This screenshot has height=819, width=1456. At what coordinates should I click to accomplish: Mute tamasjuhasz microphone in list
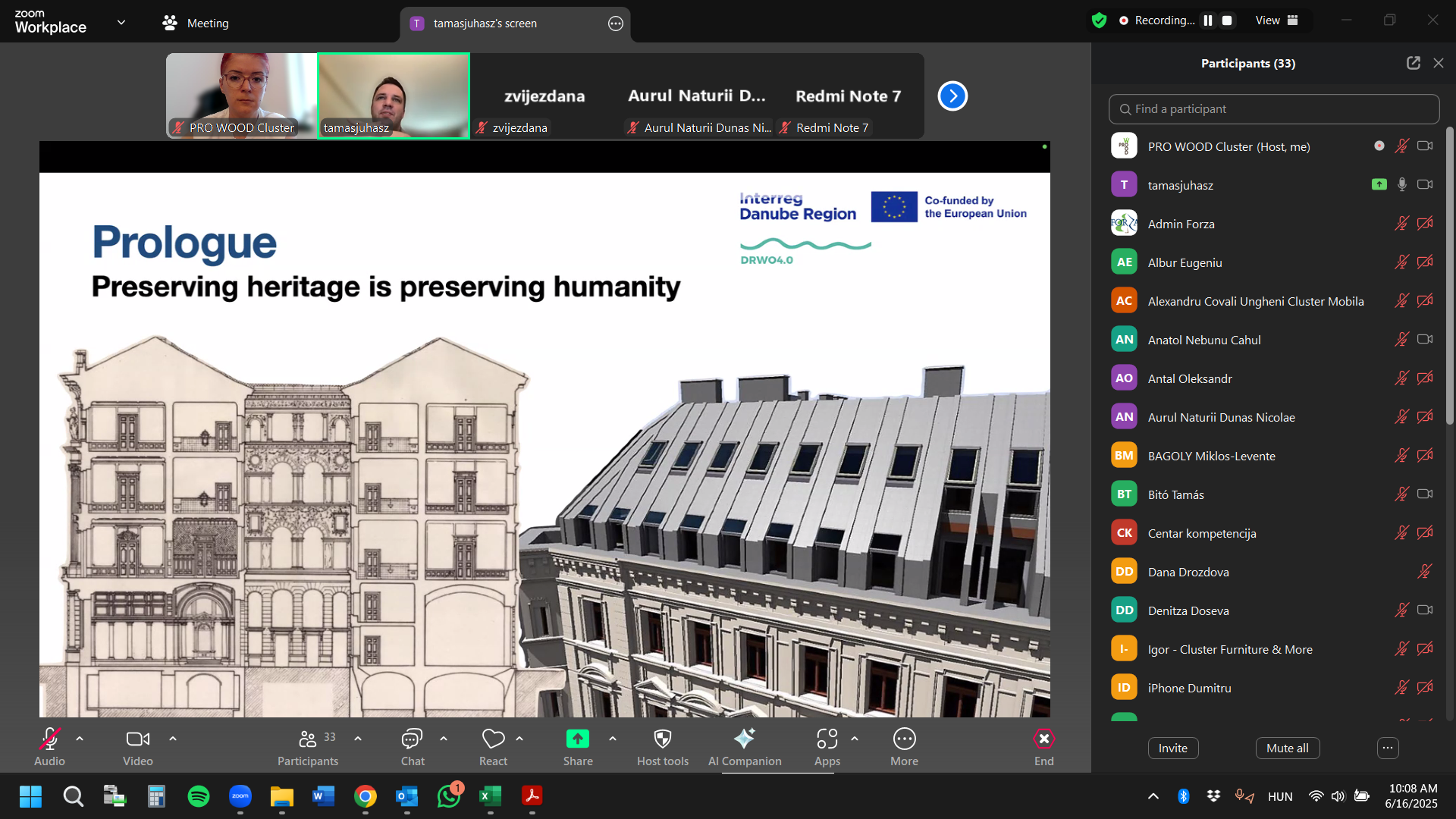1402,185
